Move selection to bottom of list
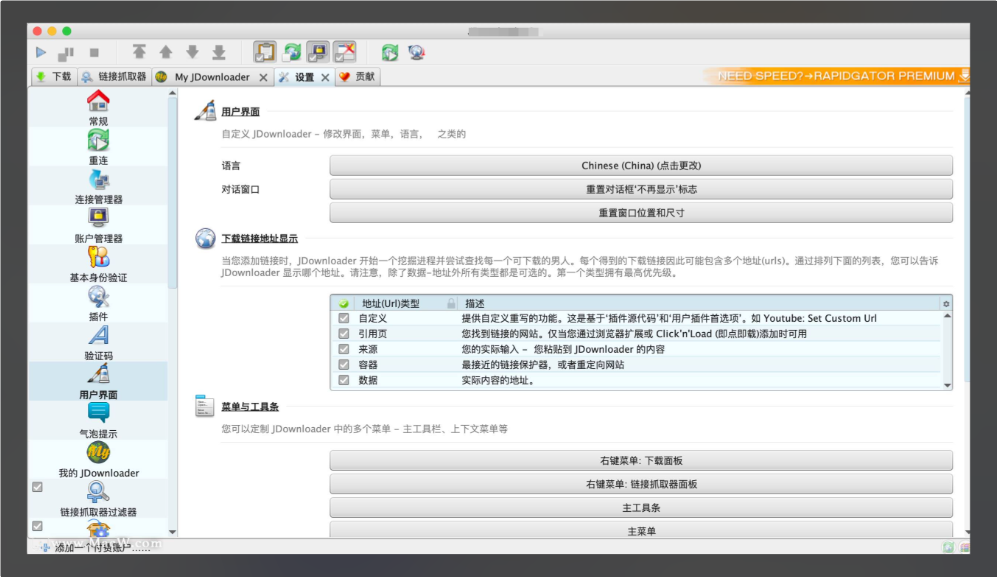Image resolution: width=997 pixels, height=577 pixels. click(219, 52)
